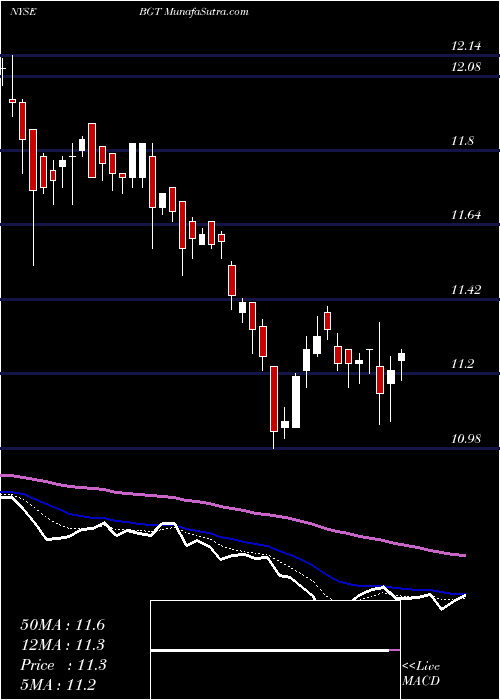Viewport: 500px width, 700px height.
Task: Click the 11.64 price level label
Action: pos(466,215)
